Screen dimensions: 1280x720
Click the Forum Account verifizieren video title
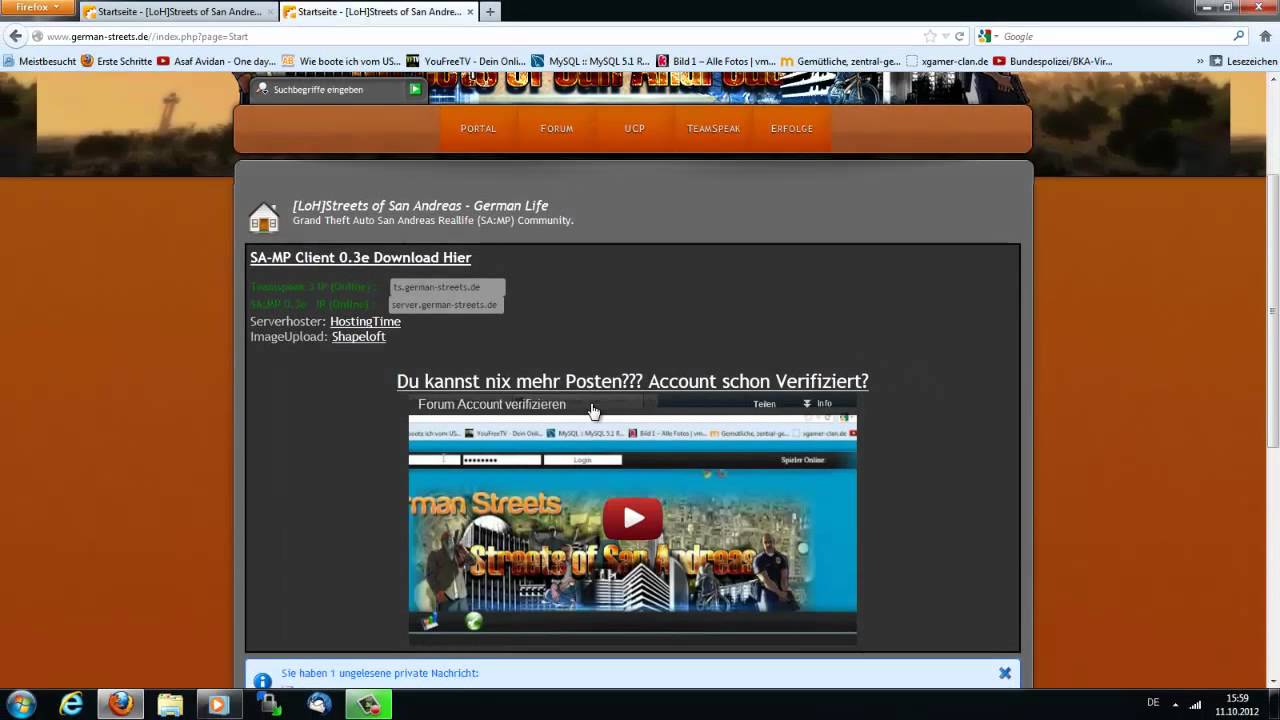492,404
